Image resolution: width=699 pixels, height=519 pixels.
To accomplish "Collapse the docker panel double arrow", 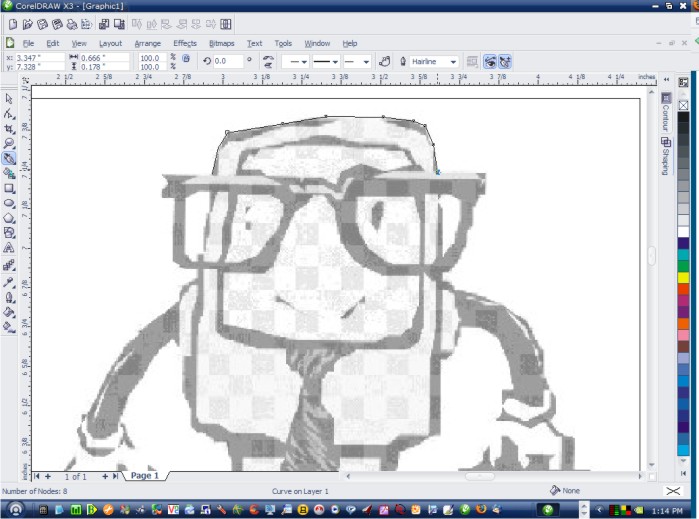I will click(666, 79).
